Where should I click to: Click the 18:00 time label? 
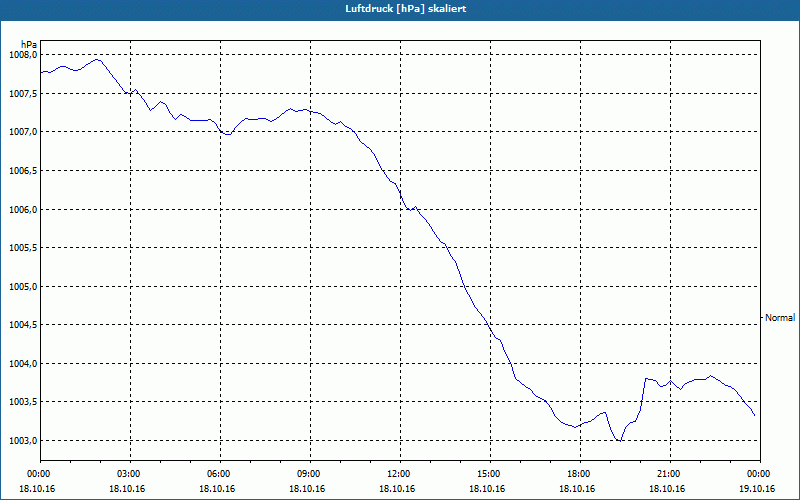tap(580, 474)
